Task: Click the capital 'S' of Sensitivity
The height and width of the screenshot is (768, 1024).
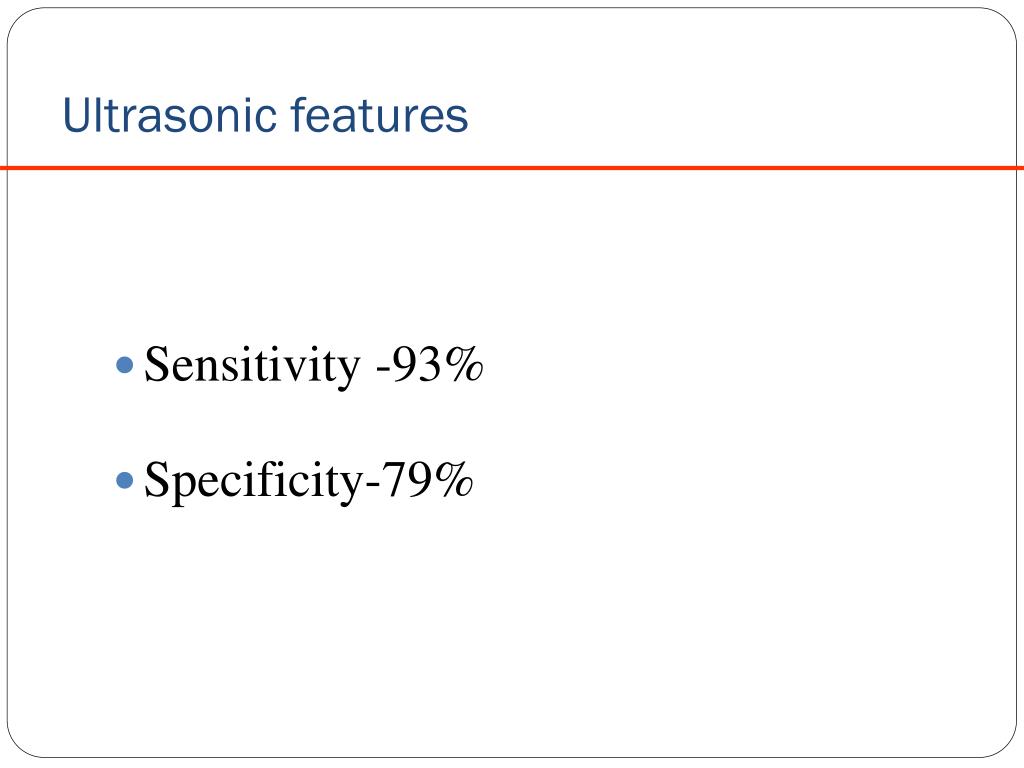Action: (157, 364)
